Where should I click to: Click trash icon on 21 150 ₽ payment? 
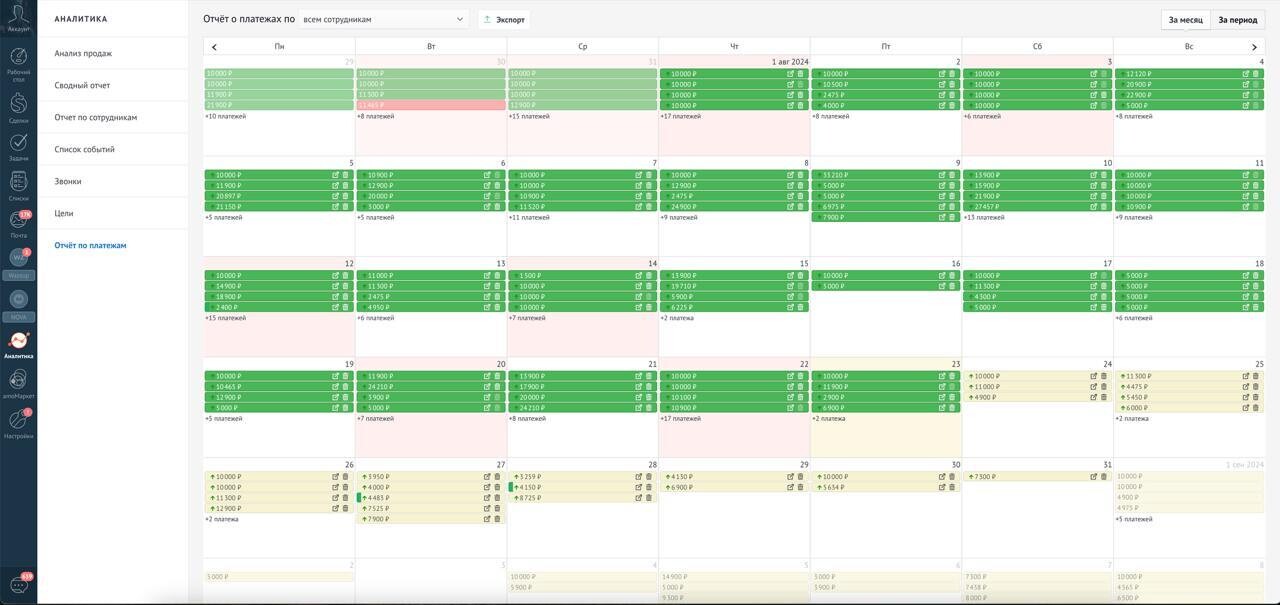point(345,207)
